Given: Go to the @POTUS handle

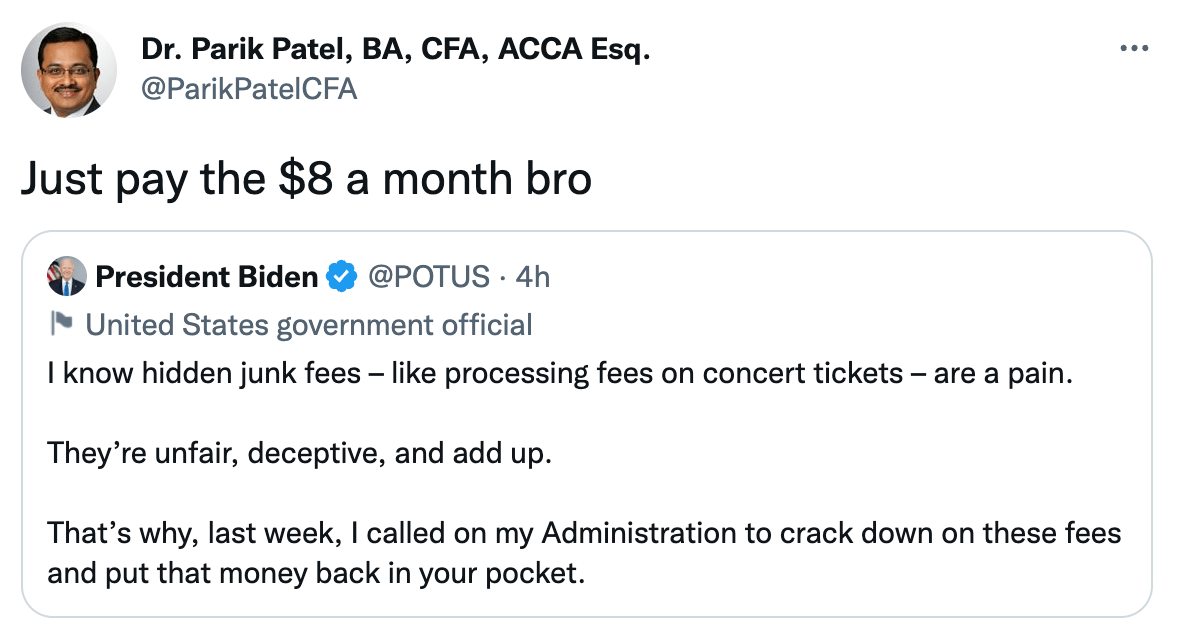Looking at the screenshot, I should coord(429,276).
